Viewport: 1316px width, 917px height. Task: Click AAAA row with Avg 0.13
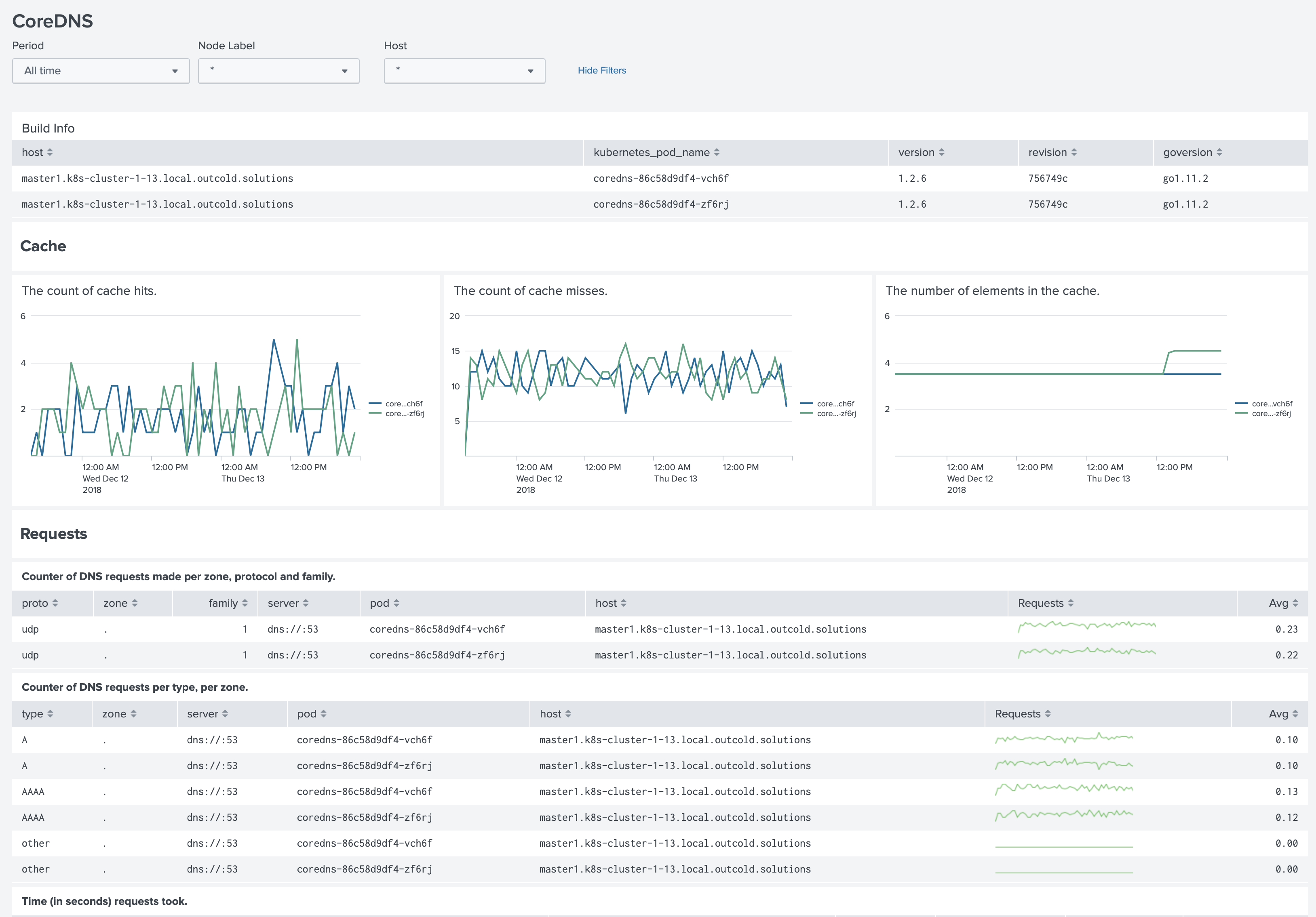click(x=660, y=791)
